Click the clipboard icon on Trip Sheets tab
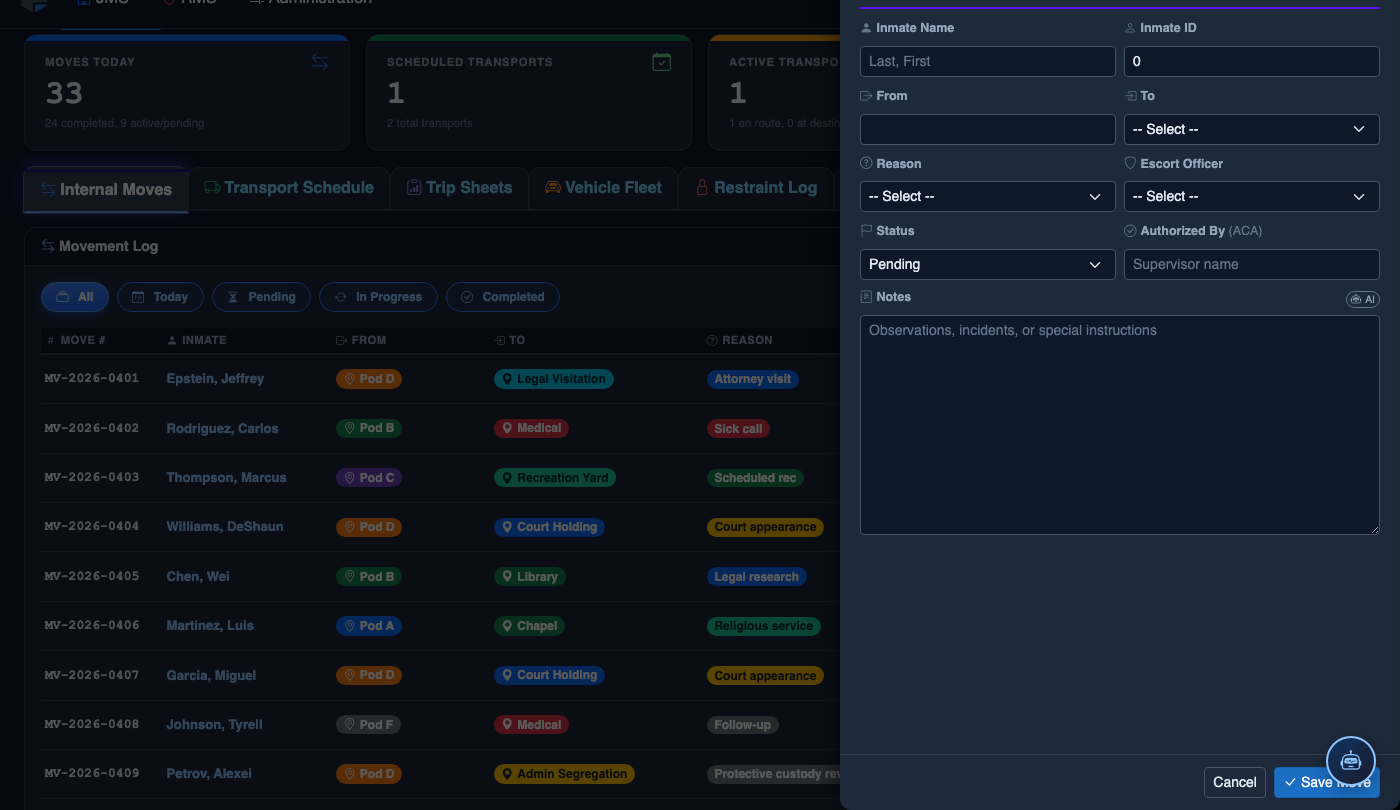Image resolution: width=1400 pixels, height=810 pixels. pos(414,187)
